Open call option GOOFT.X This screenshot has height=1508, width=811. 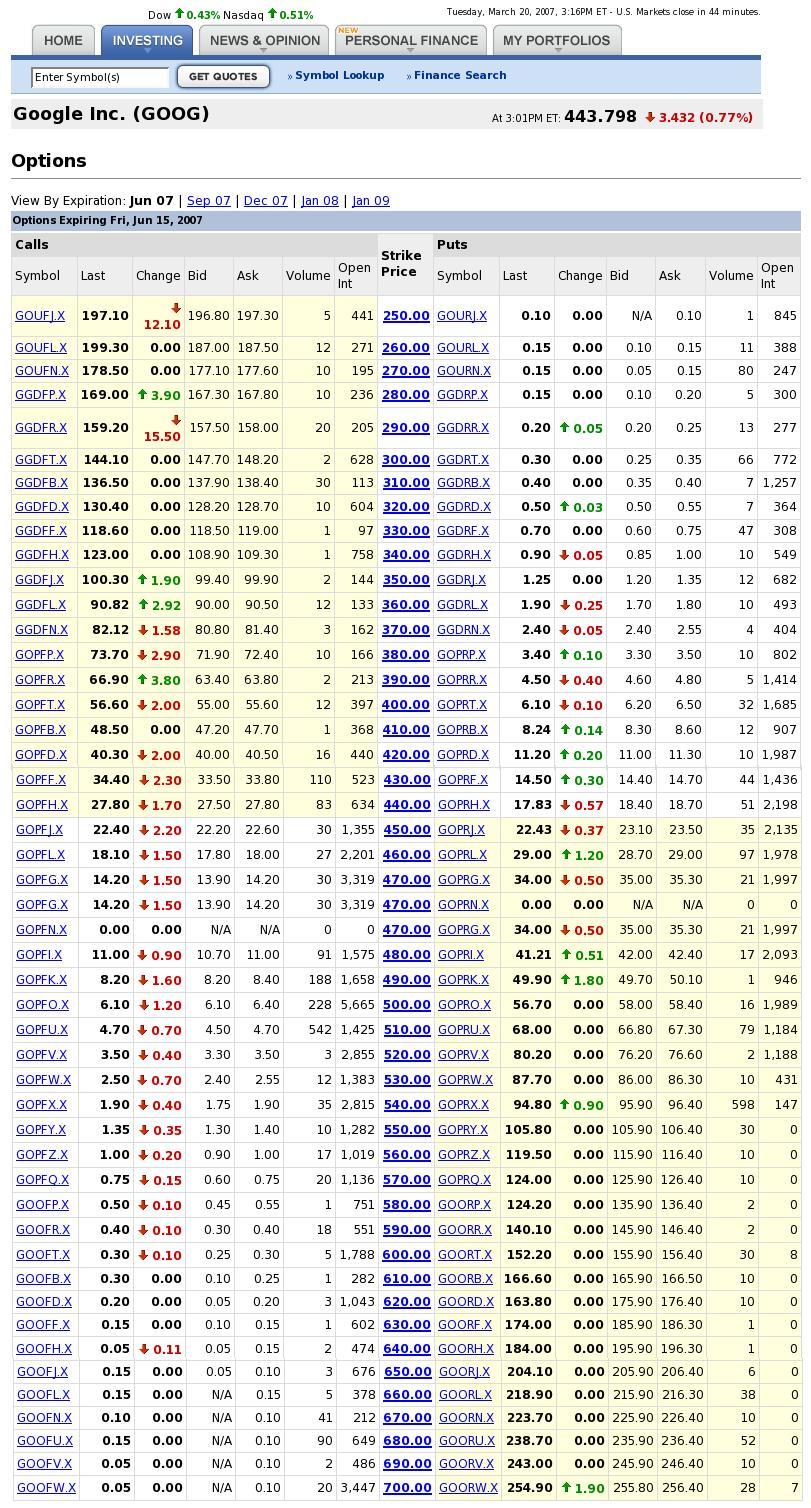pyautogui.click(x=43, y=1255)
